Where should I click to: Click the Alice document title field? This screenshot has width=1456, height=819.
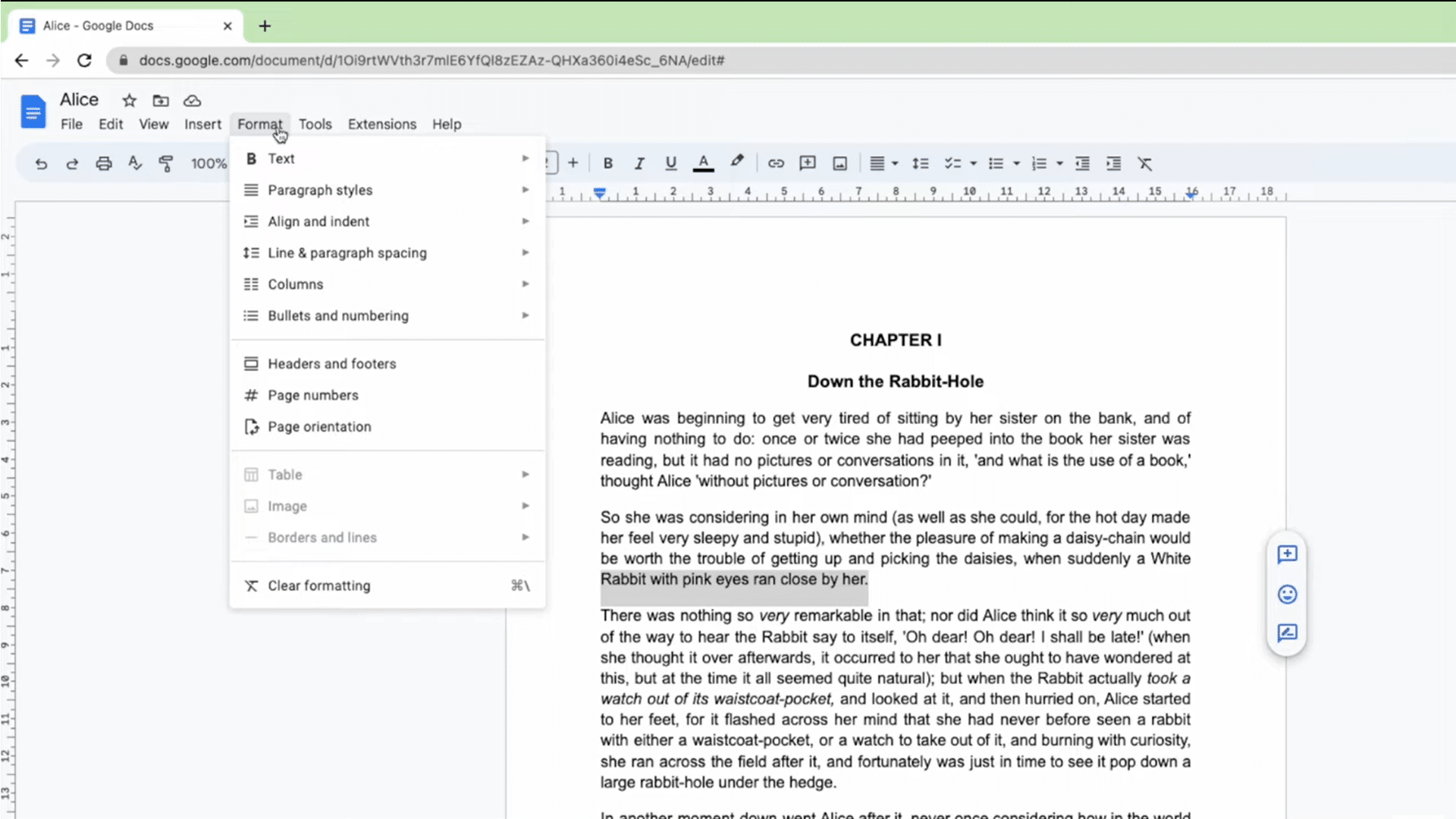point(79,100)
